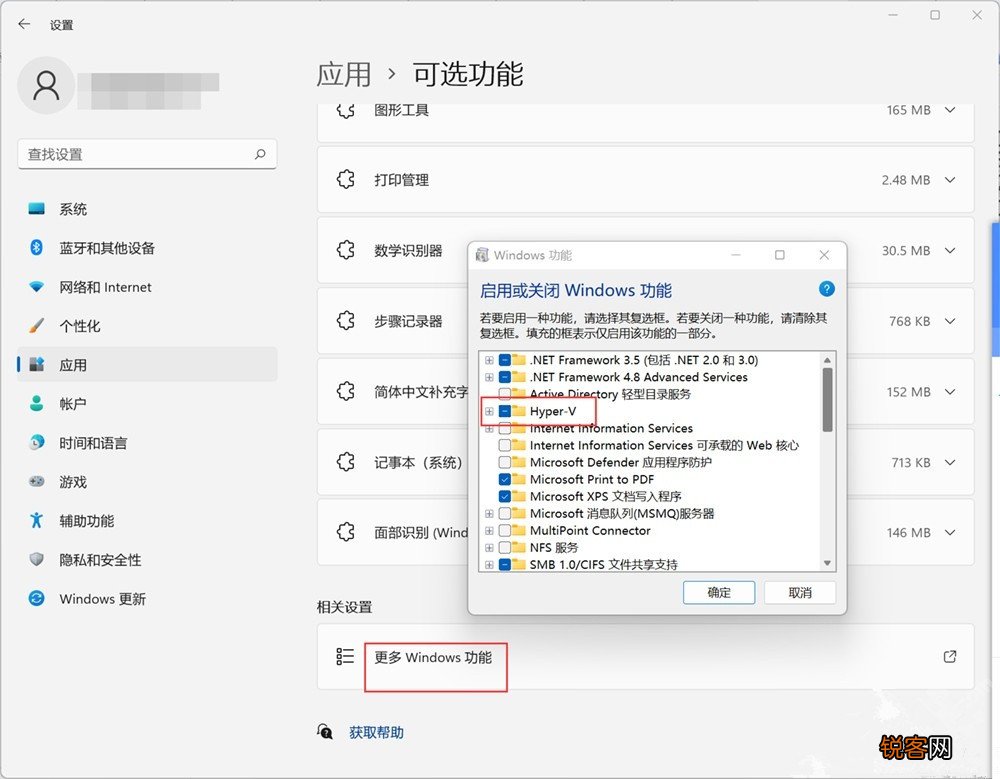
Task: Click the list icon beside 更多 Windows 功能
Action: (345, 657)
